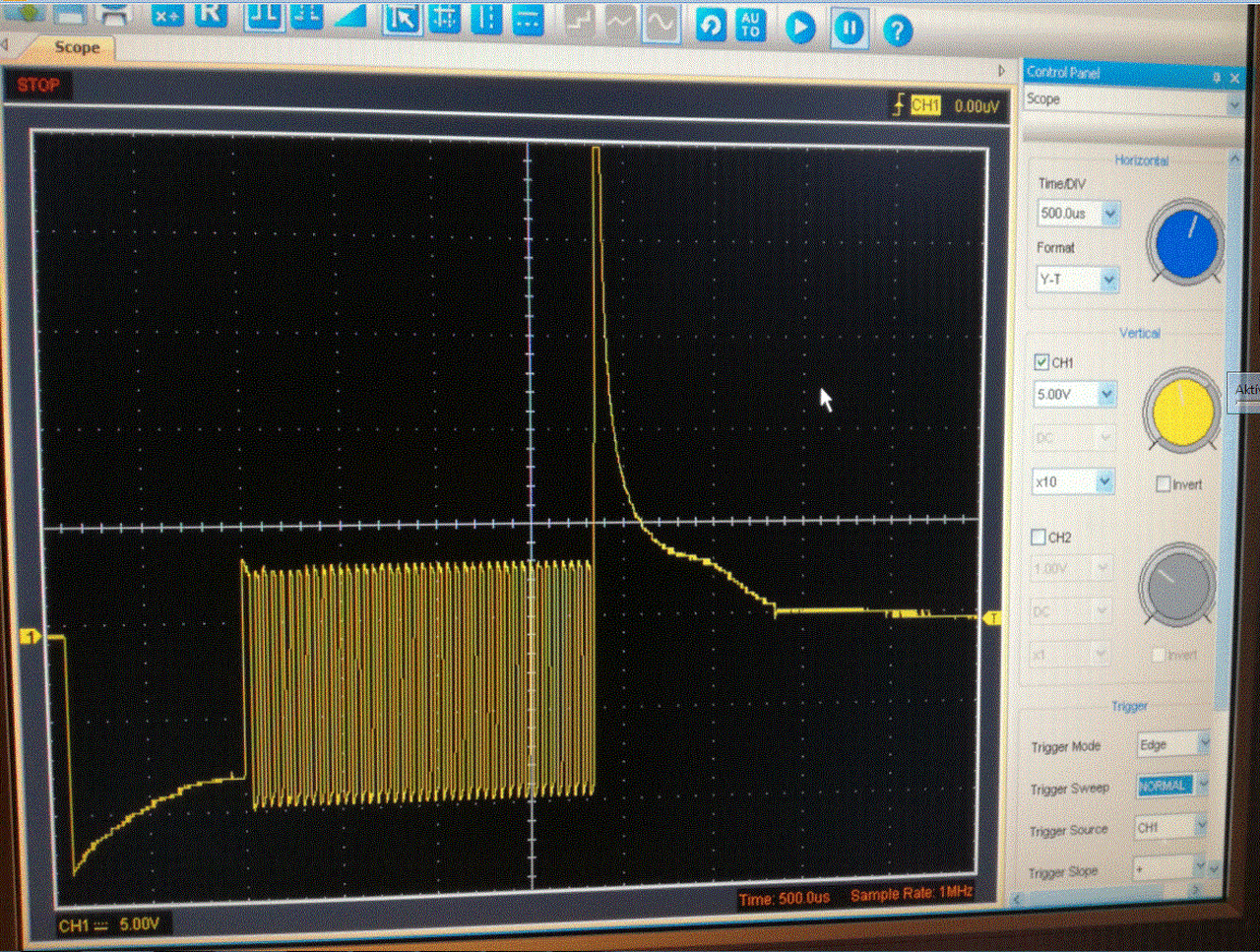This screenshot has width=1260, height=952.
Task: Click the grey linear interpolation wave icon
Action: [620, 24]
